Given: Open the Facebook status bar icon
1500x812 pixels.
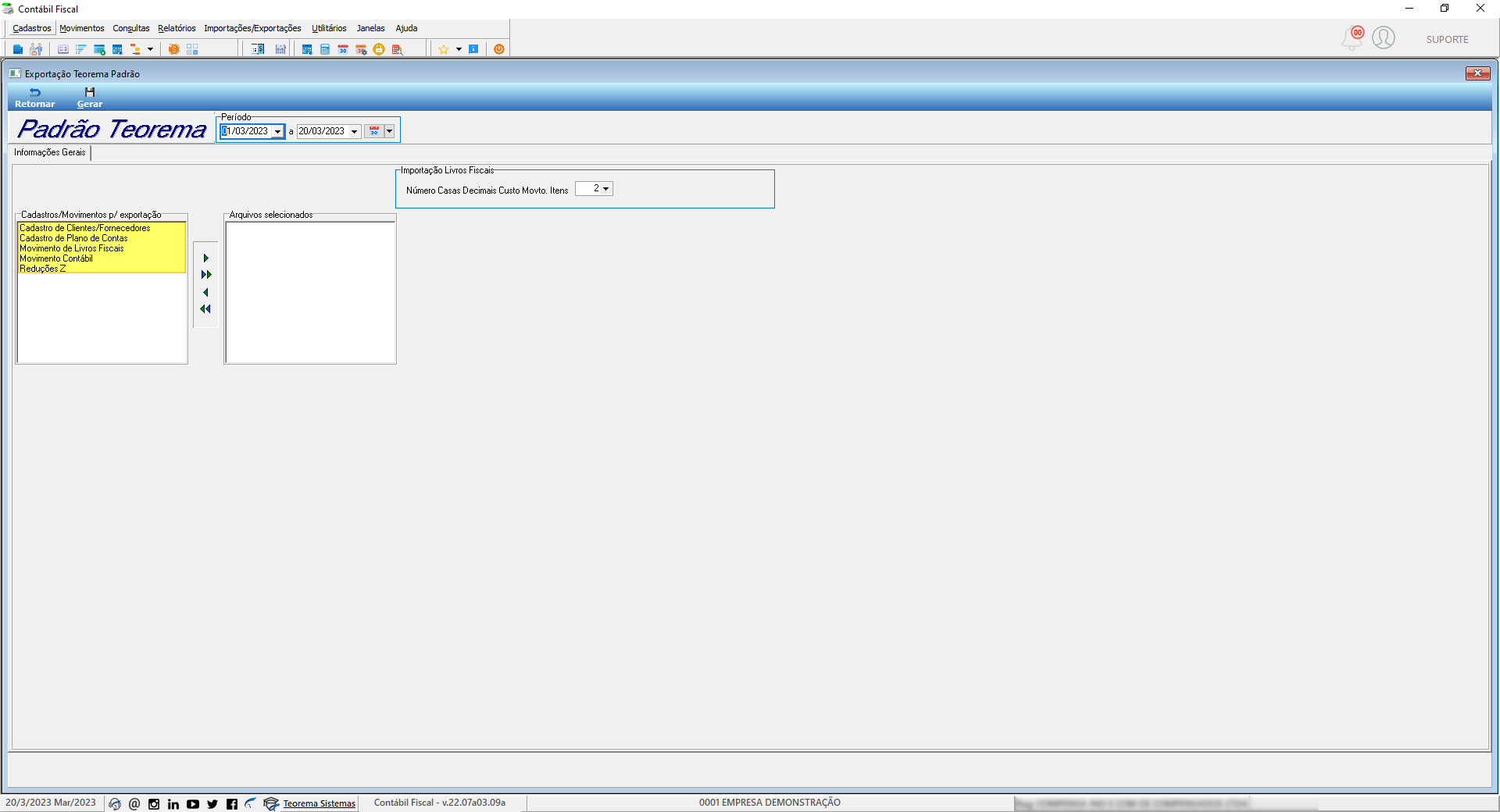Looking at the screenshot, I should coord(232,803).
